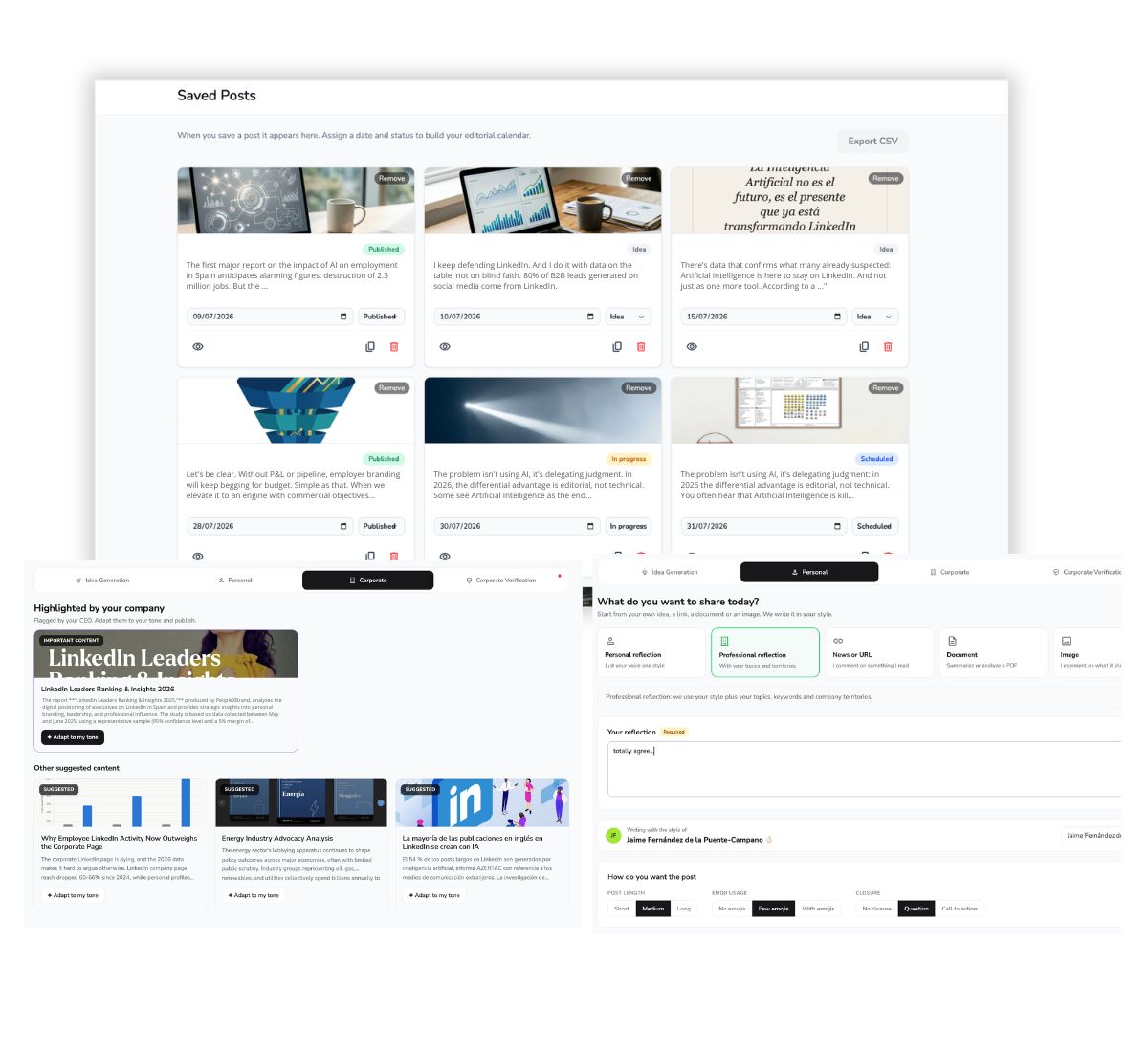Screen dimensions: 1148x1052
Task: Select Medium post length
Action: pyautogui.click(x=653, y=909)
